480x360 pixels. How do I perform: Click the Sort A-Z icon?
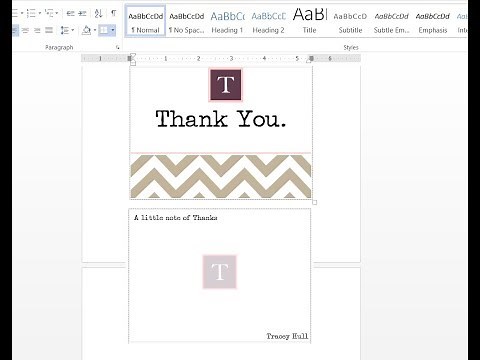click(98, 13)
